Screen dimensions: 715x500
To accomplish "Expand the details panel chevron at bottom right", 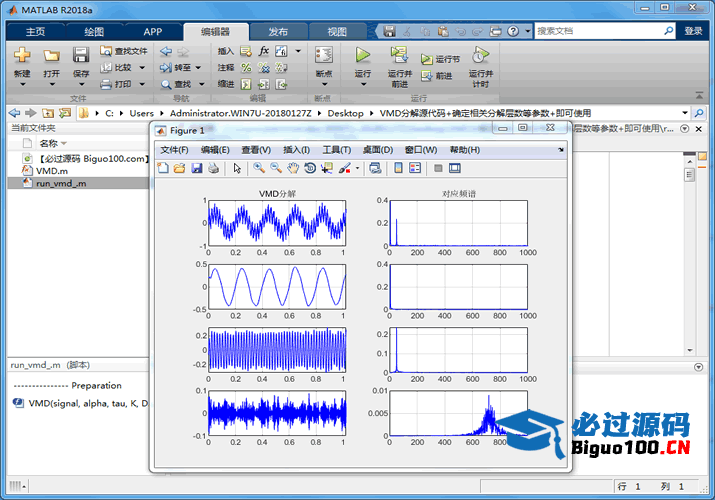I will coord(698,367).
